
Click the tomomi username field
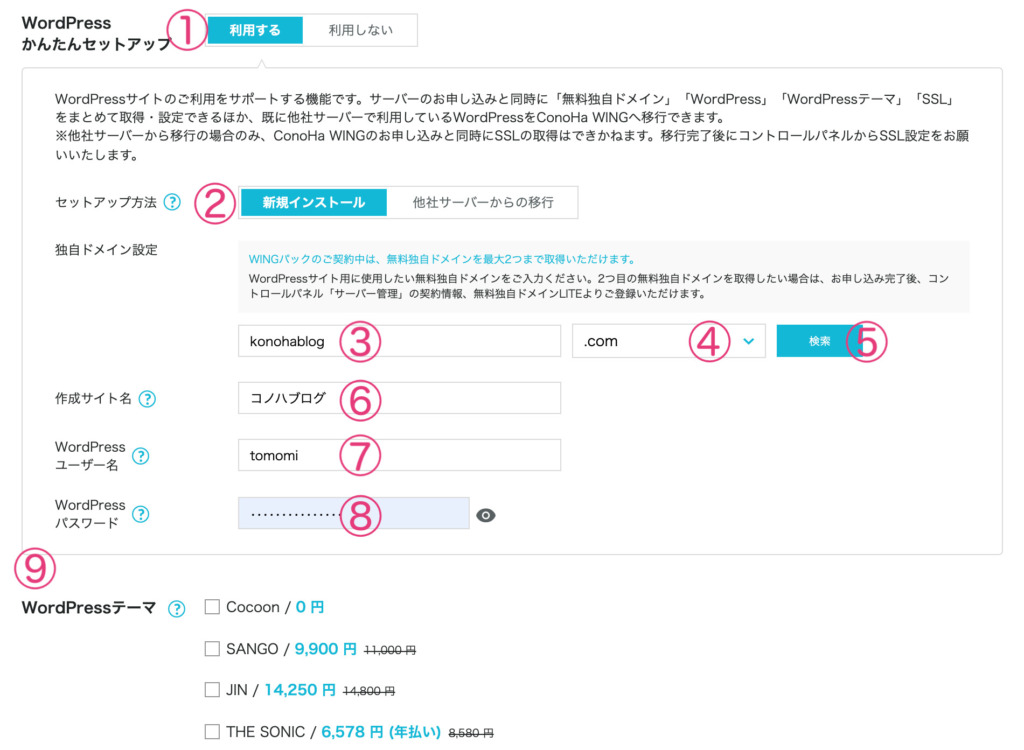pyautogui.click(x=399, y=455)
